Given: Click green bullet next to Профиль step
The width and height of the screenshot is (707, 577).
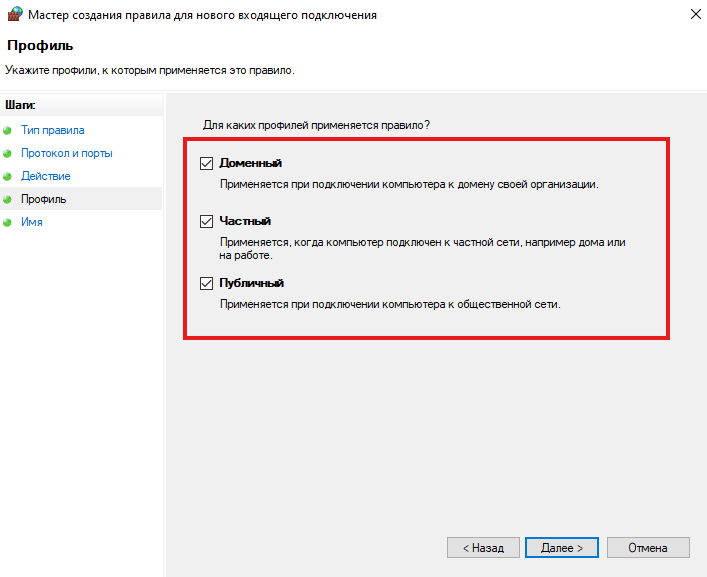Looking at the screenshot, I should pos(8,200).
